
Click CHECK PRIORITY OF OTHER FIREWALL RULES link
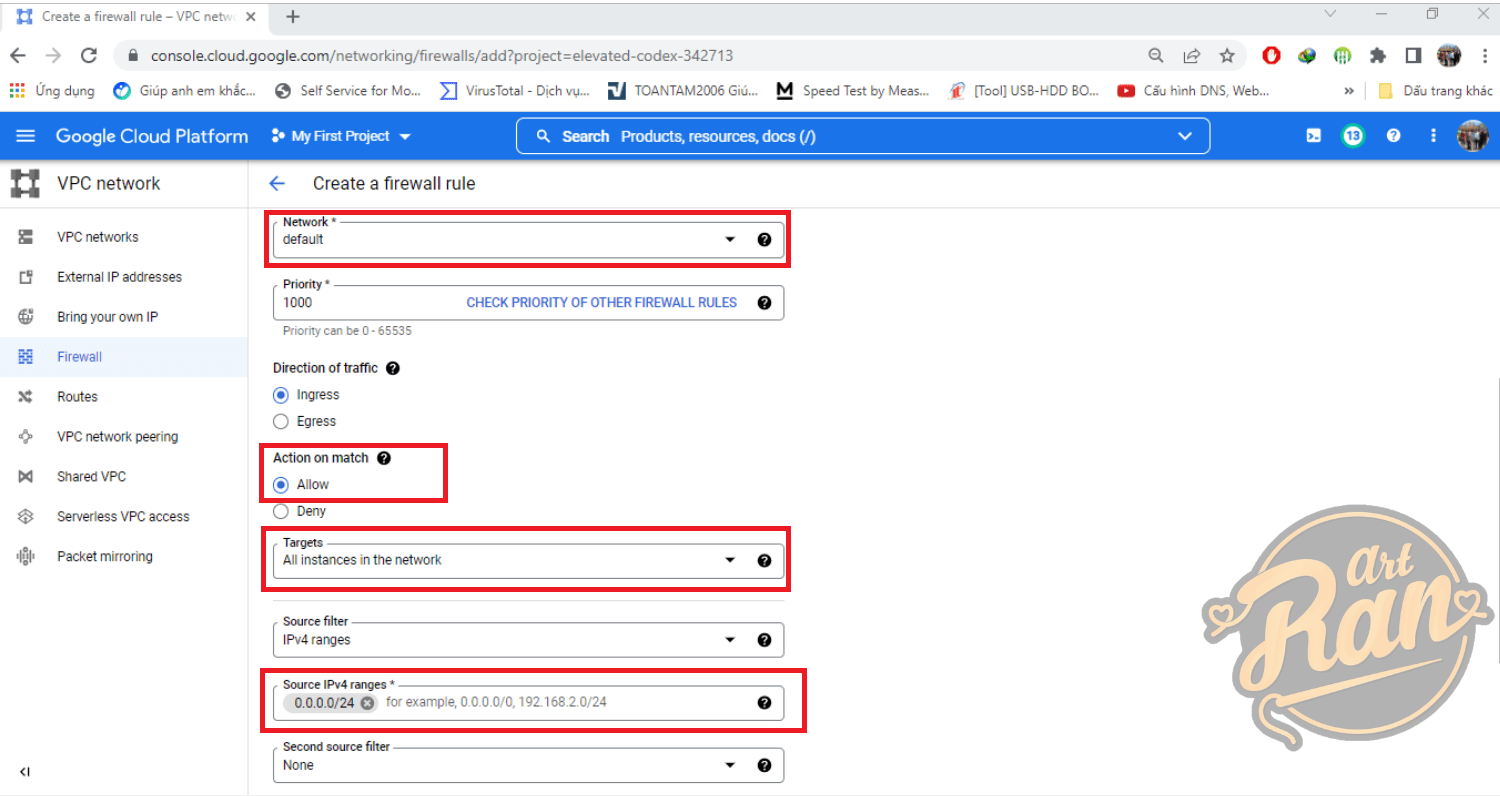point(602,302)
